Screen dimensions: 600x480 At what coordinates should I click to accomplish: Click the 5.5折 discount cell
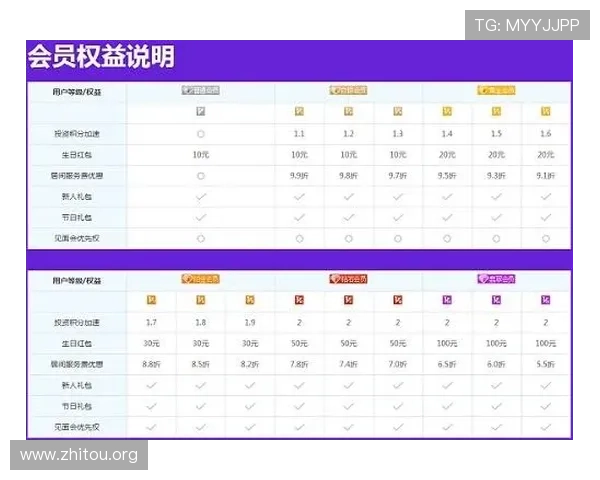(x=545, y=364)
